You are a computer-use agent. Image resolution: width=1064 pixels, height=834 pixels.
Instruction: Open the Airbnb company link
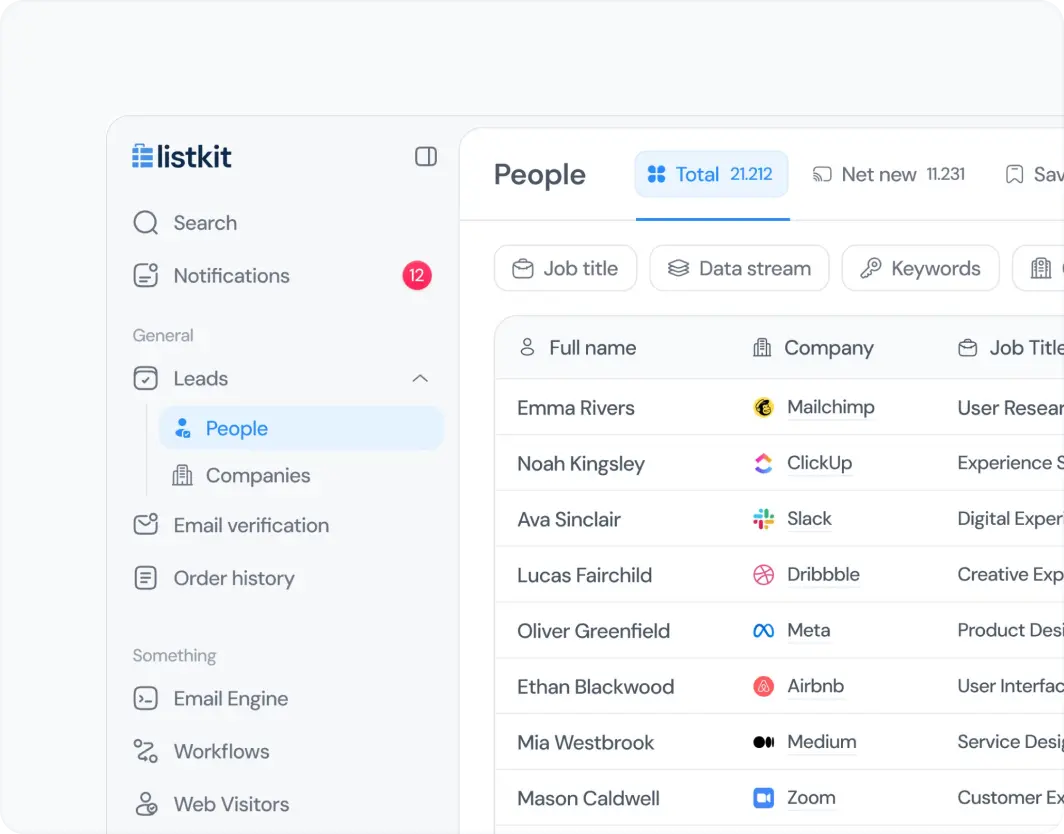coord(815,685)
